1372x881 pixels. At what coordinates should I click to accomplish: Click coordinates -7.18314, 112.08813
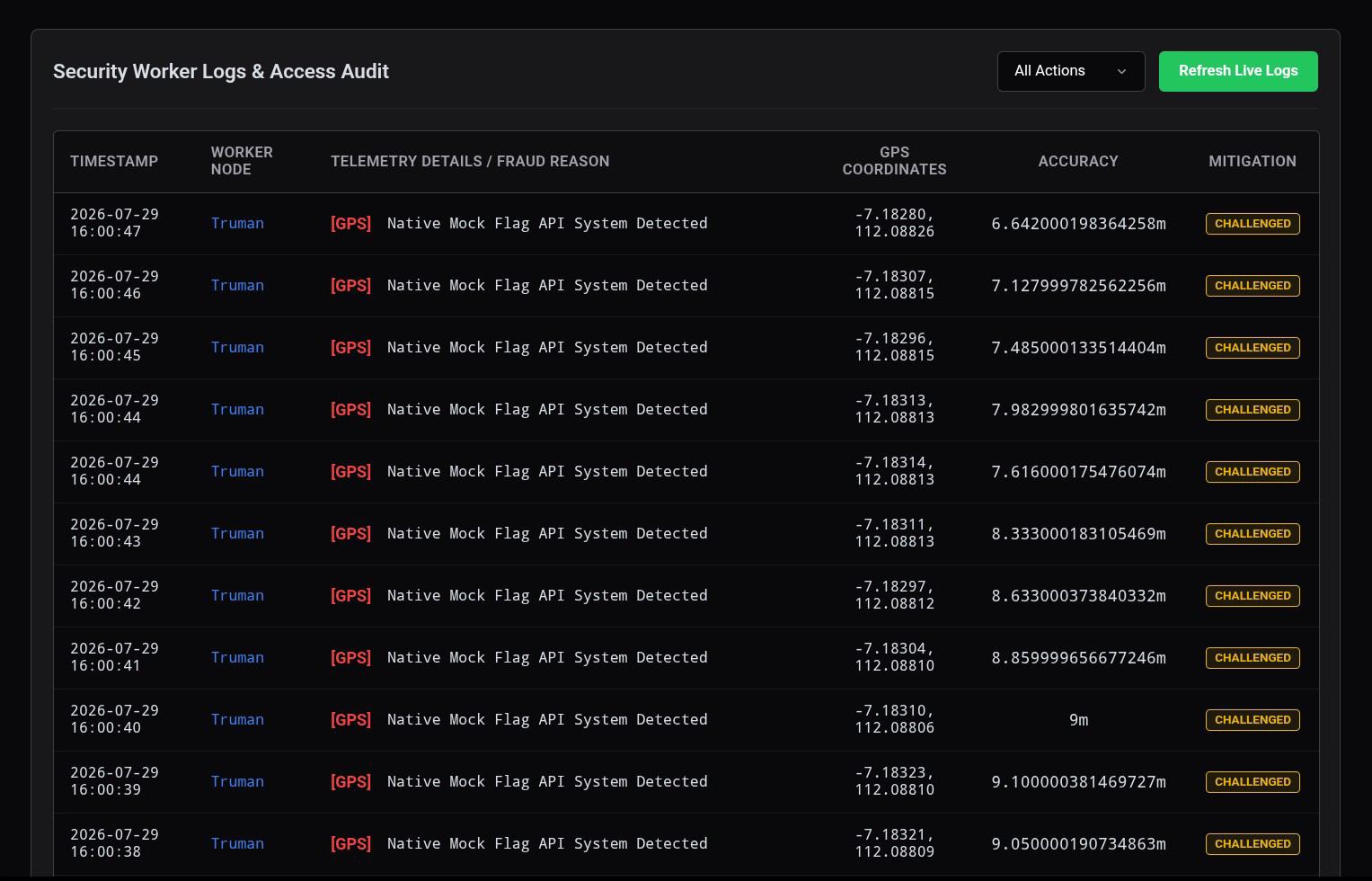click(x=894, y=471)
